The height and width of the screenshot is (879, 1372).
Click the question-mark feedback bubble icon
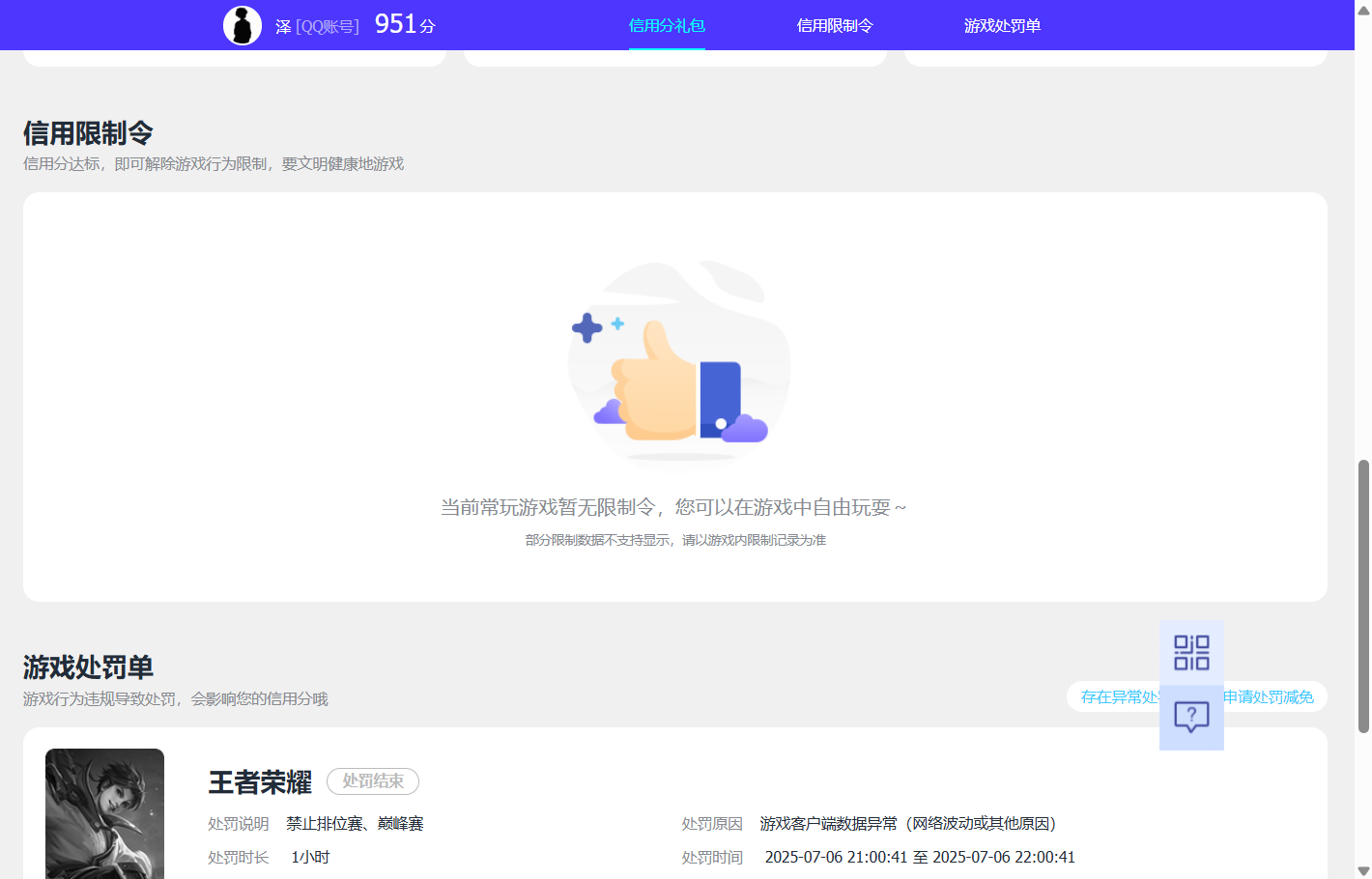point(1191,717)
